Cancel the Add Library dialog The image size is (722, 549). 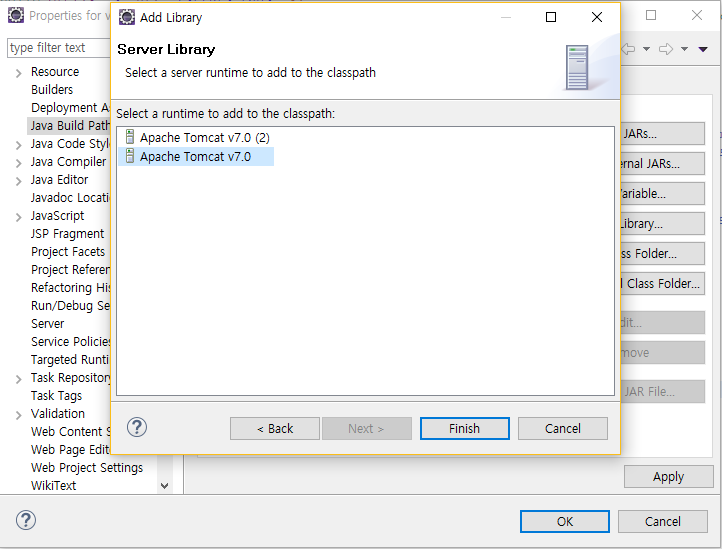563,429
